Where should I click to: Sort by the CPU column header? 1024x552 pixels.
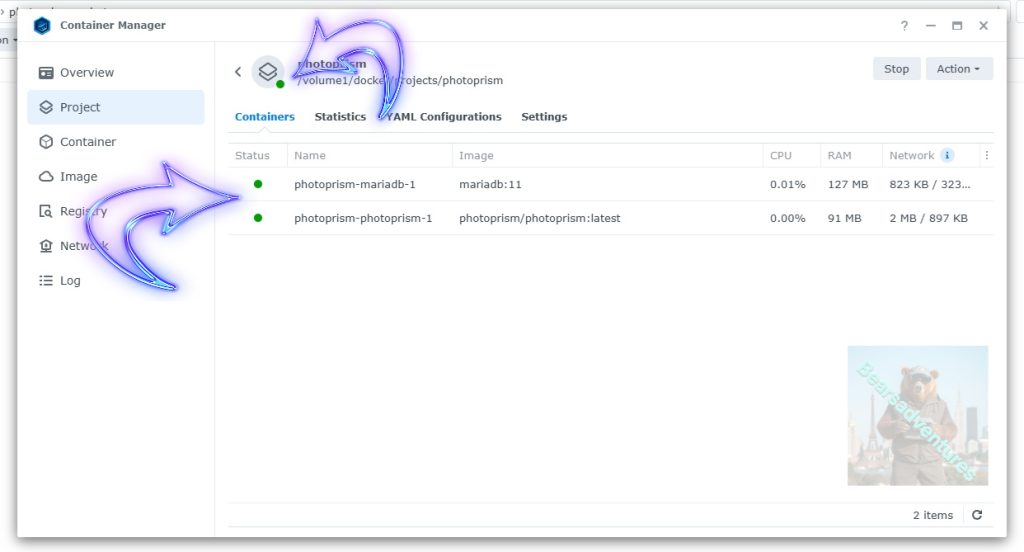pos(781,155)
